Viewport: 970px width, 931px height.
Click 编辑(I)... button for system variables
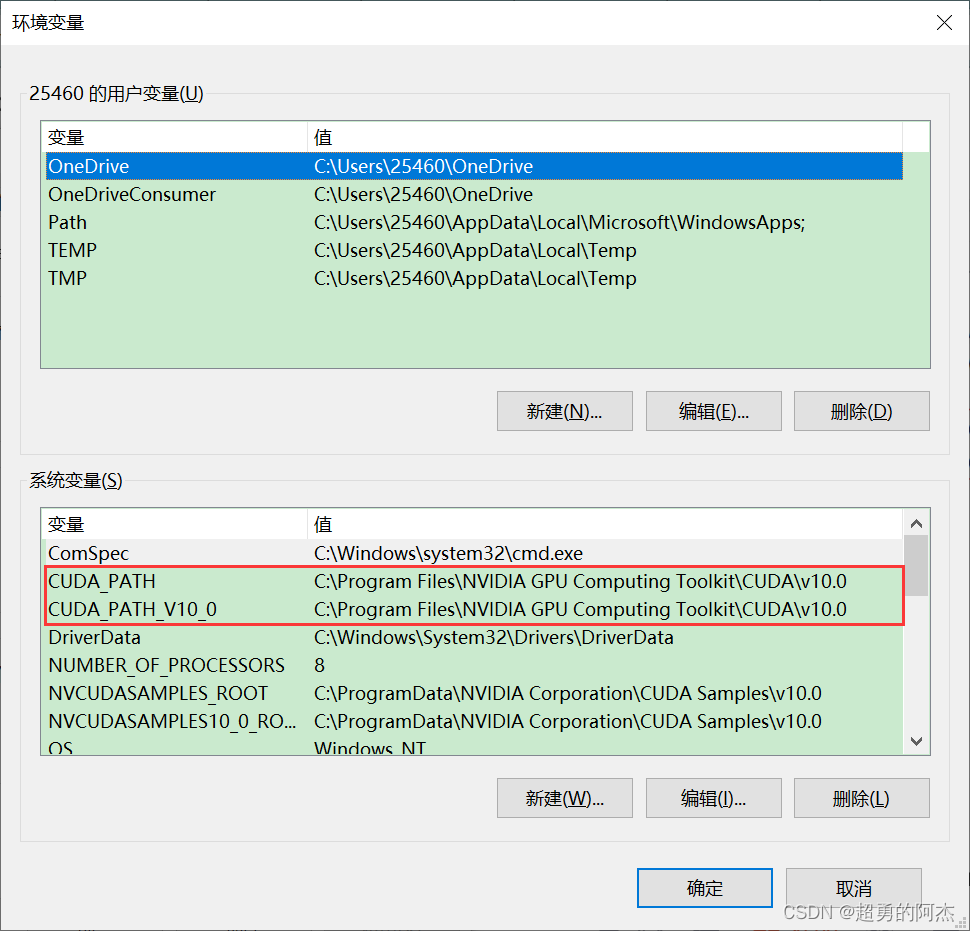tap(713, 798)
